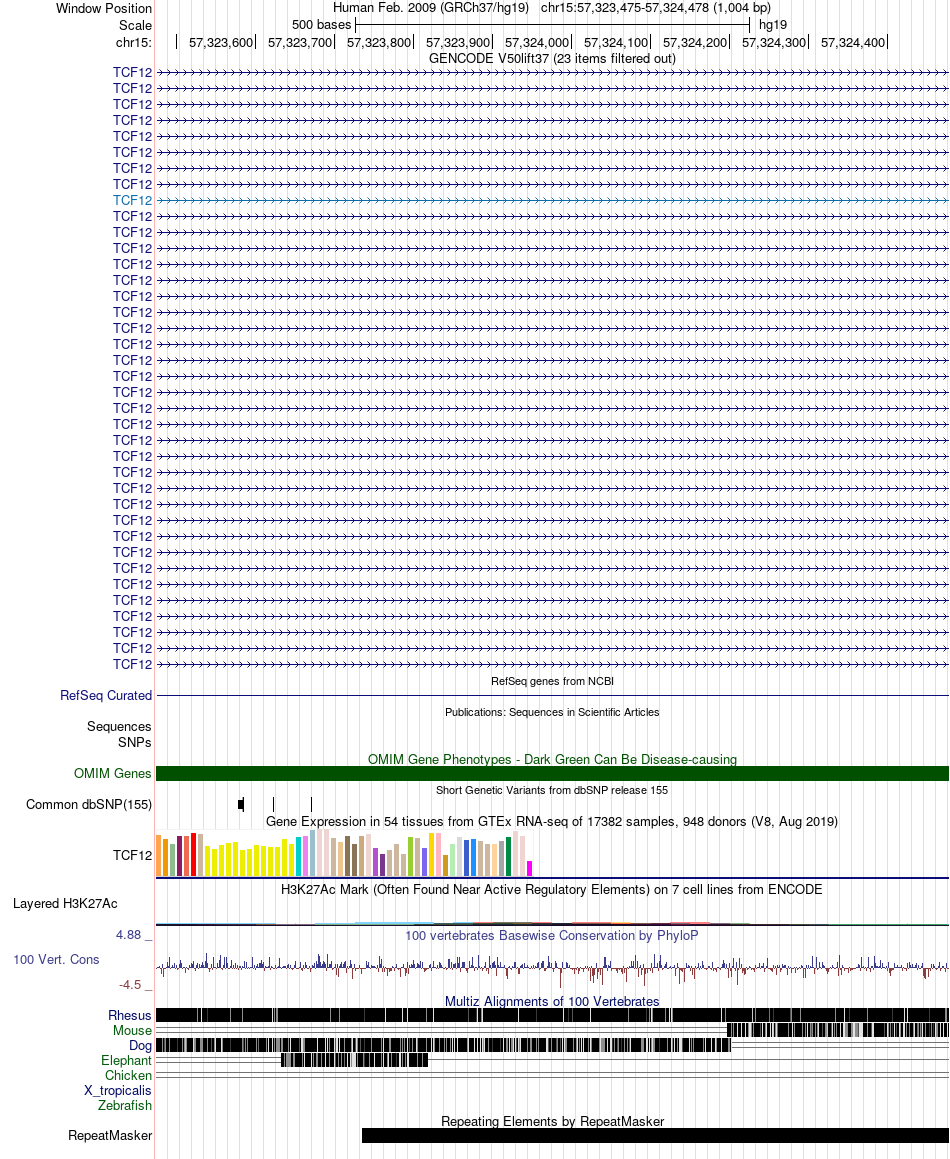This screenshot has height=1159, width=950.
Task: Click the Elephant alignment block
Action: click(x=354, y=1061)
